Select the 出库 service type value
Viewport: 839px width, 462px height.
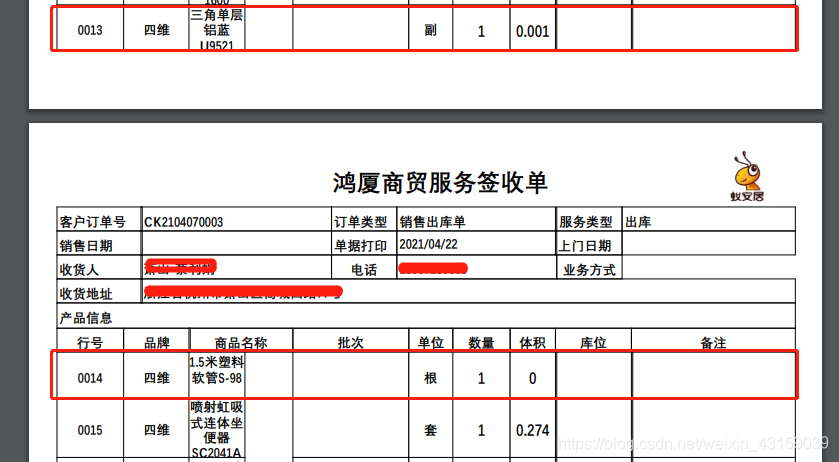[x=638, y=222]
